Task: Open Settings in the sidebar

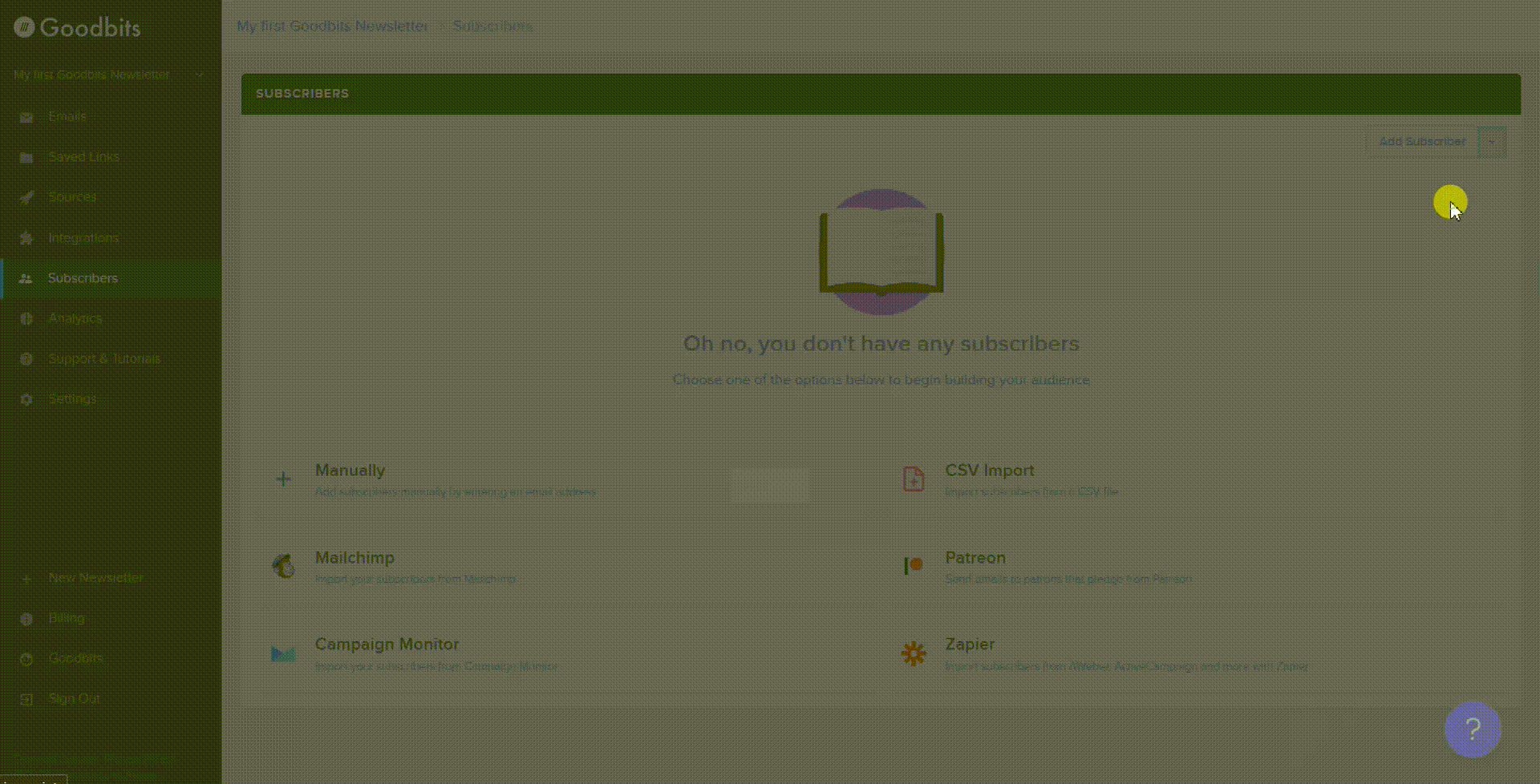Action: point(72,399)
